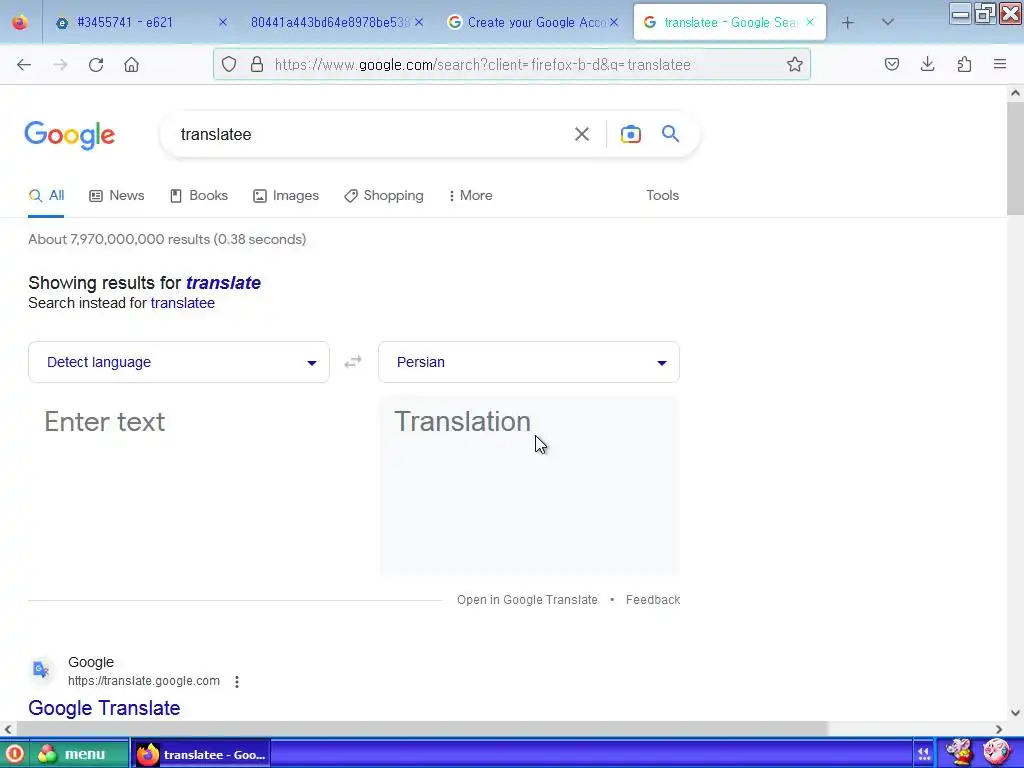Swap the translation languages

click(353, 362)
